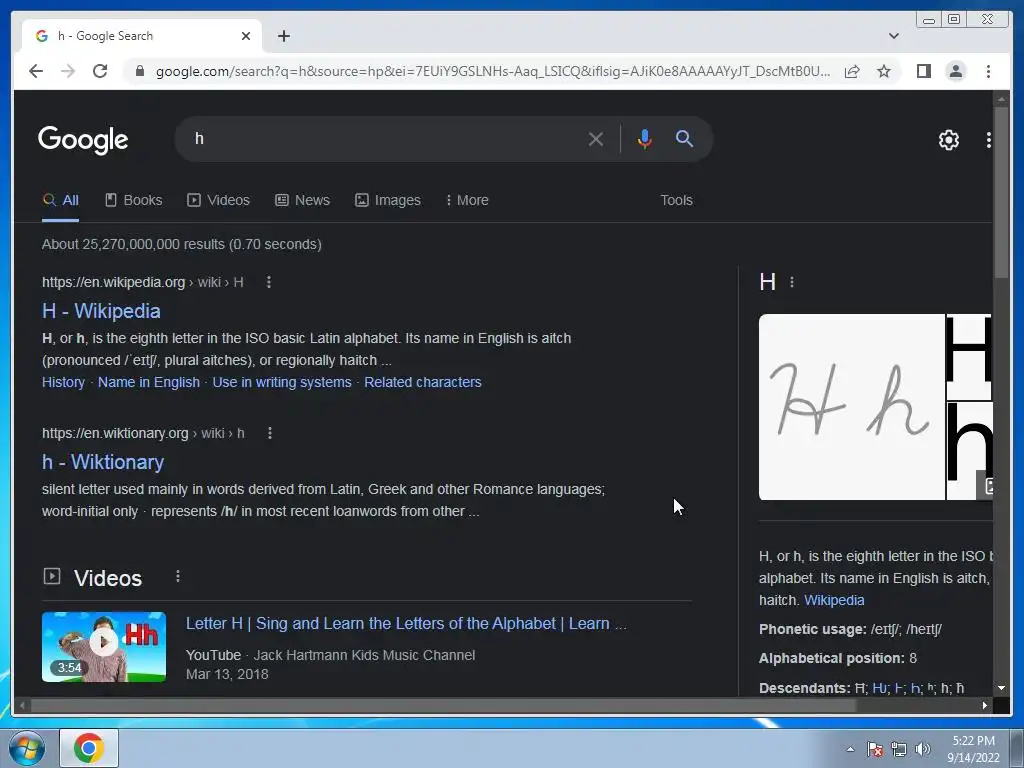The image size is (1024, 768).
Task: Expand the More search categories menu
Action: coord(467,200)
